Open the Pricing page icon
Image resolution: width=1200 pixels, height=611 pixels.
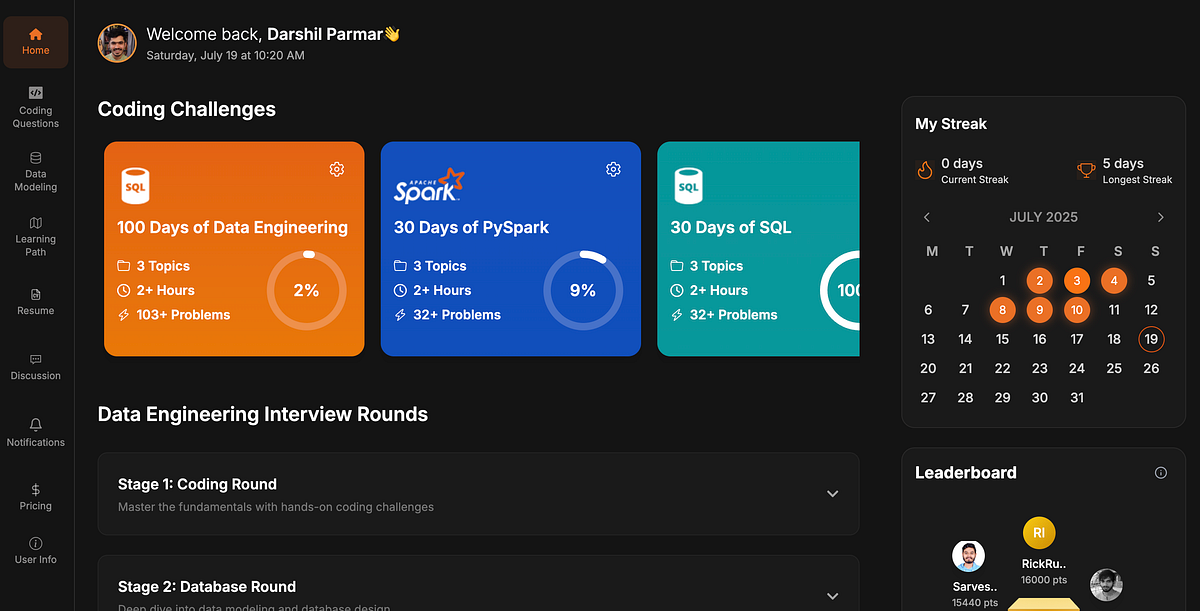pyautogui.click(x=35, y=491)
